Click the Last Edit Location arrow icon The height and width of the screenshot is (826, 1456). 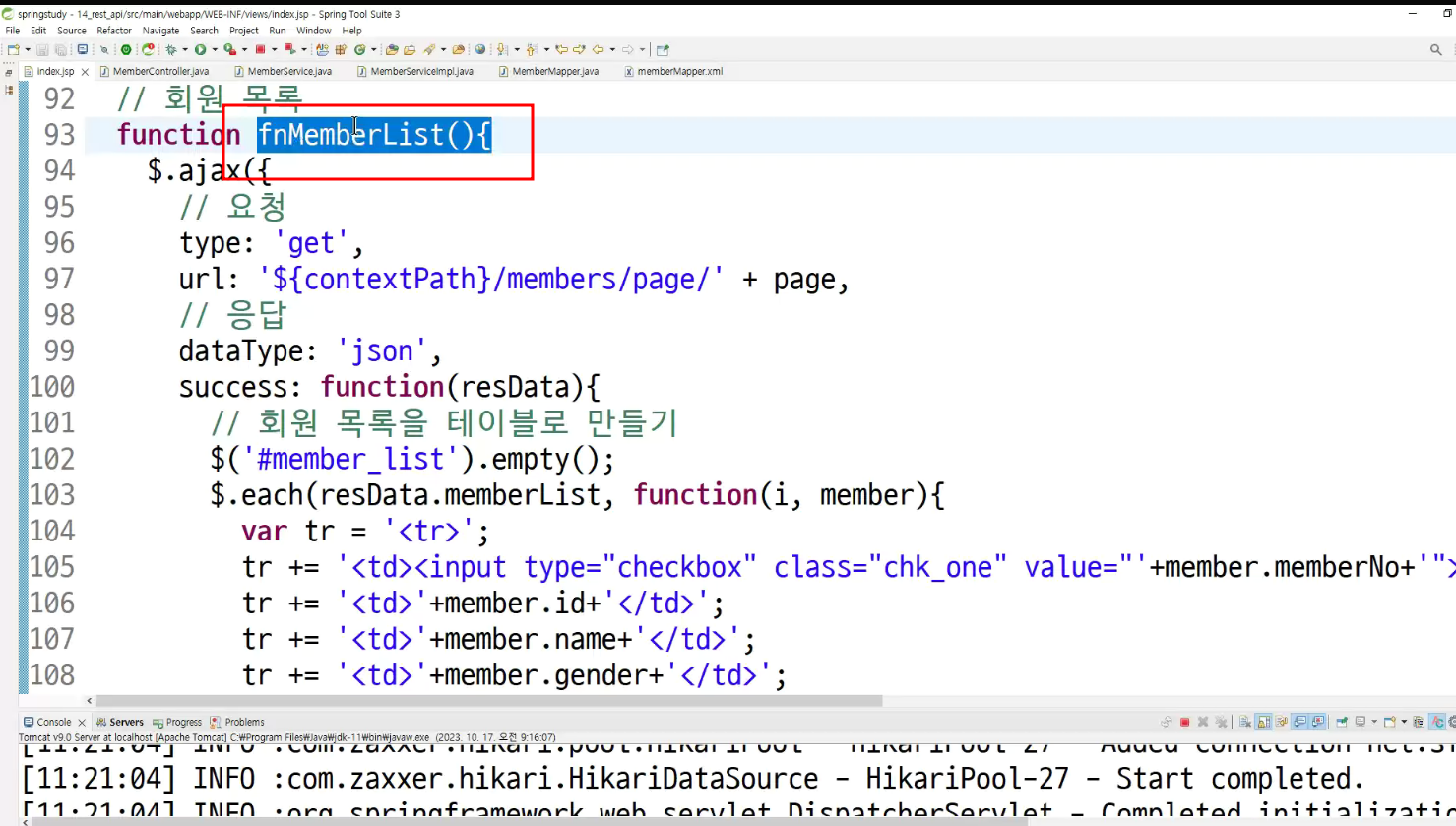click(561, 49)
